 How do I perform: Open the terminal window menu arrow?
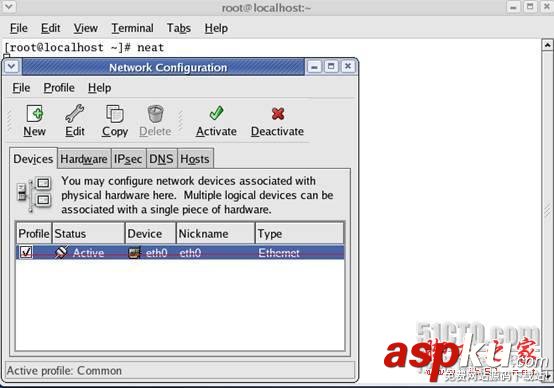[8, 7]
